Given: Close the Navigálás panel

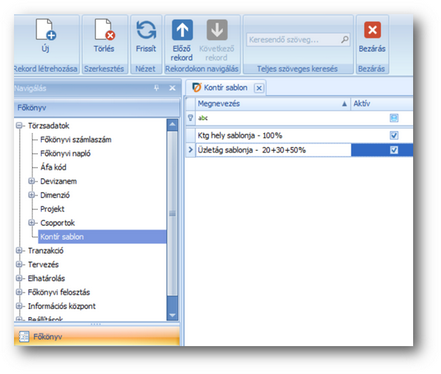Looking at the screenshot, I should pos(172,88).
